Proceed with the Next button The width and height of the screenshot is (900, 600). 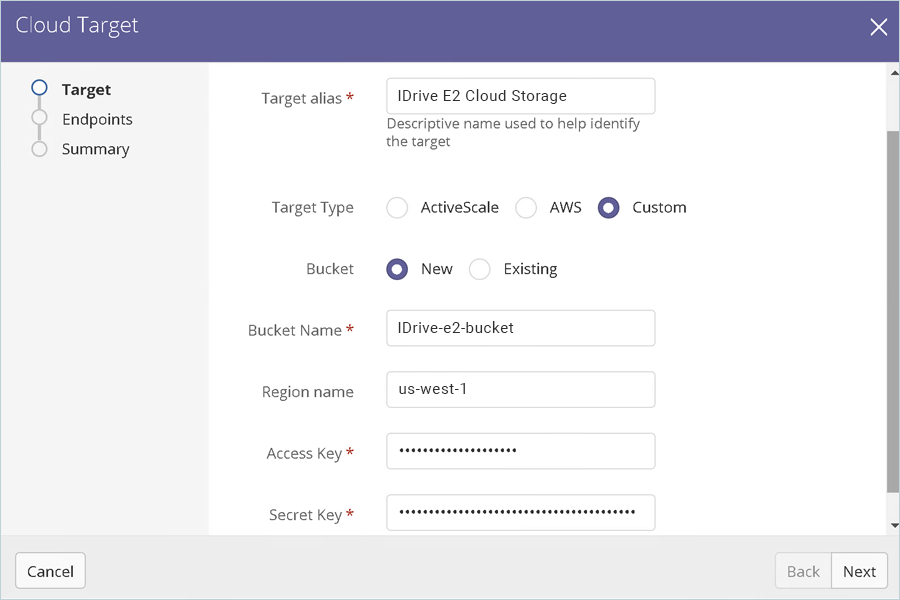click(x=859, y=571)
